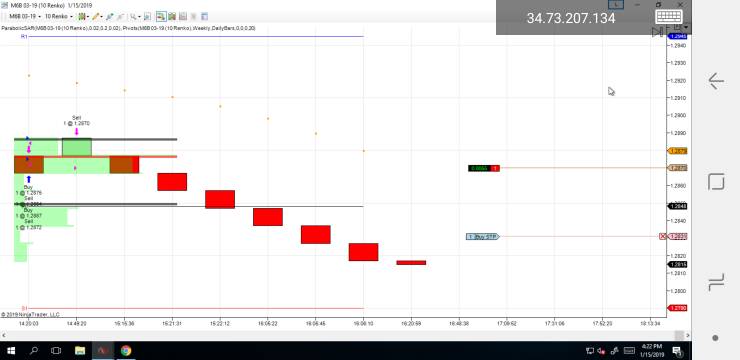Click the Sell 1 @ 1.2870 execution label
Image resolution: width=740 pixels, height=360 pixels.
click(76, 120)
